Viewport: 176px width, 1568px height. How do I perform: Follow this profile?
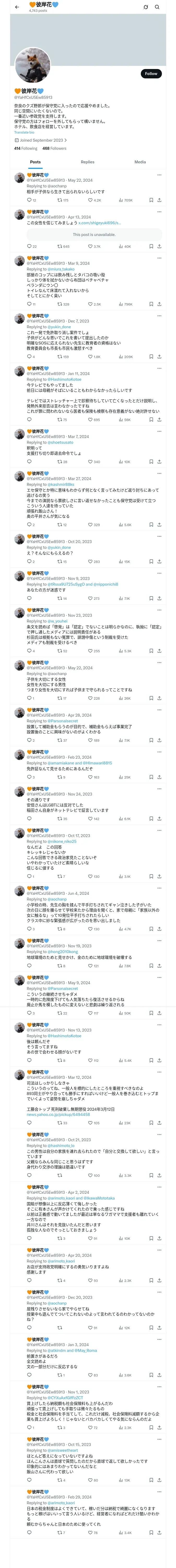[151, 74]
